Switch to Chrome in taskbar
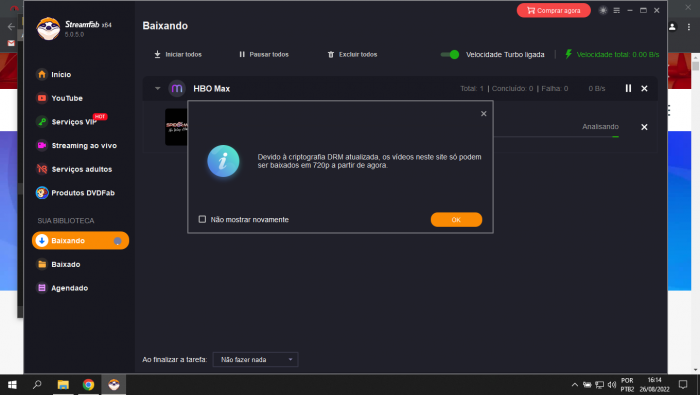 88,384
